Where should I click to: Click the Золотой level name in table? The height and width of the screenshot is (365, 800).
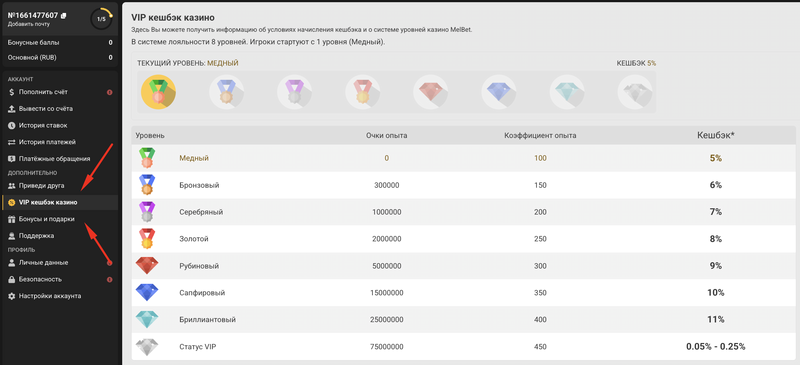click(194, 239)
